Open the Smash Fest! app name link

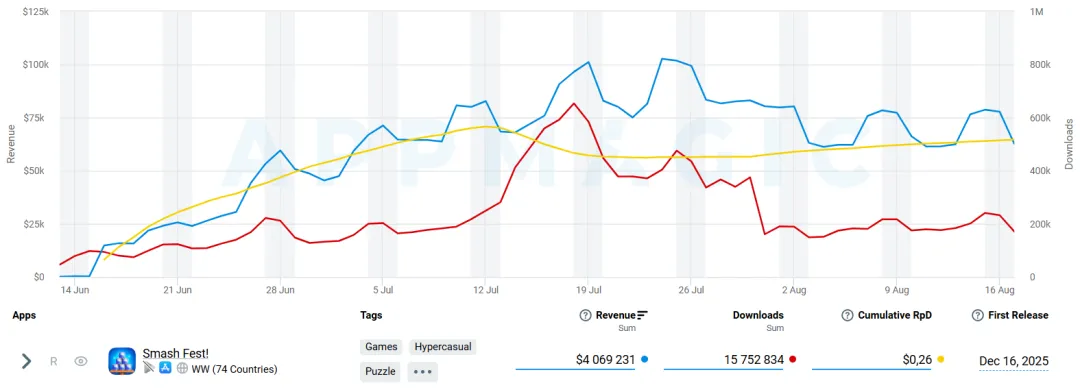[176, 353]
